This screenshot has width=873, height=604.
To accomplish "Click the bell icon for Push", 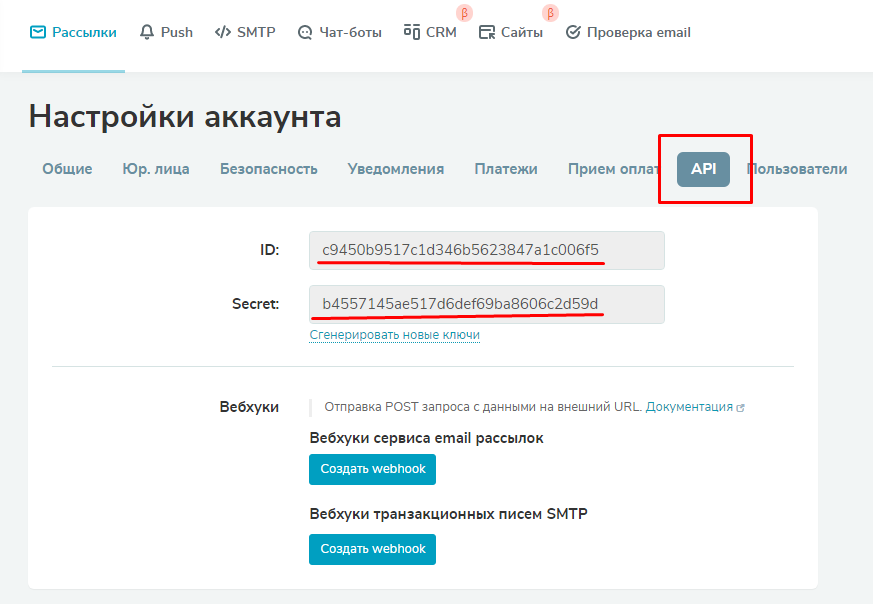I will 148,32.
